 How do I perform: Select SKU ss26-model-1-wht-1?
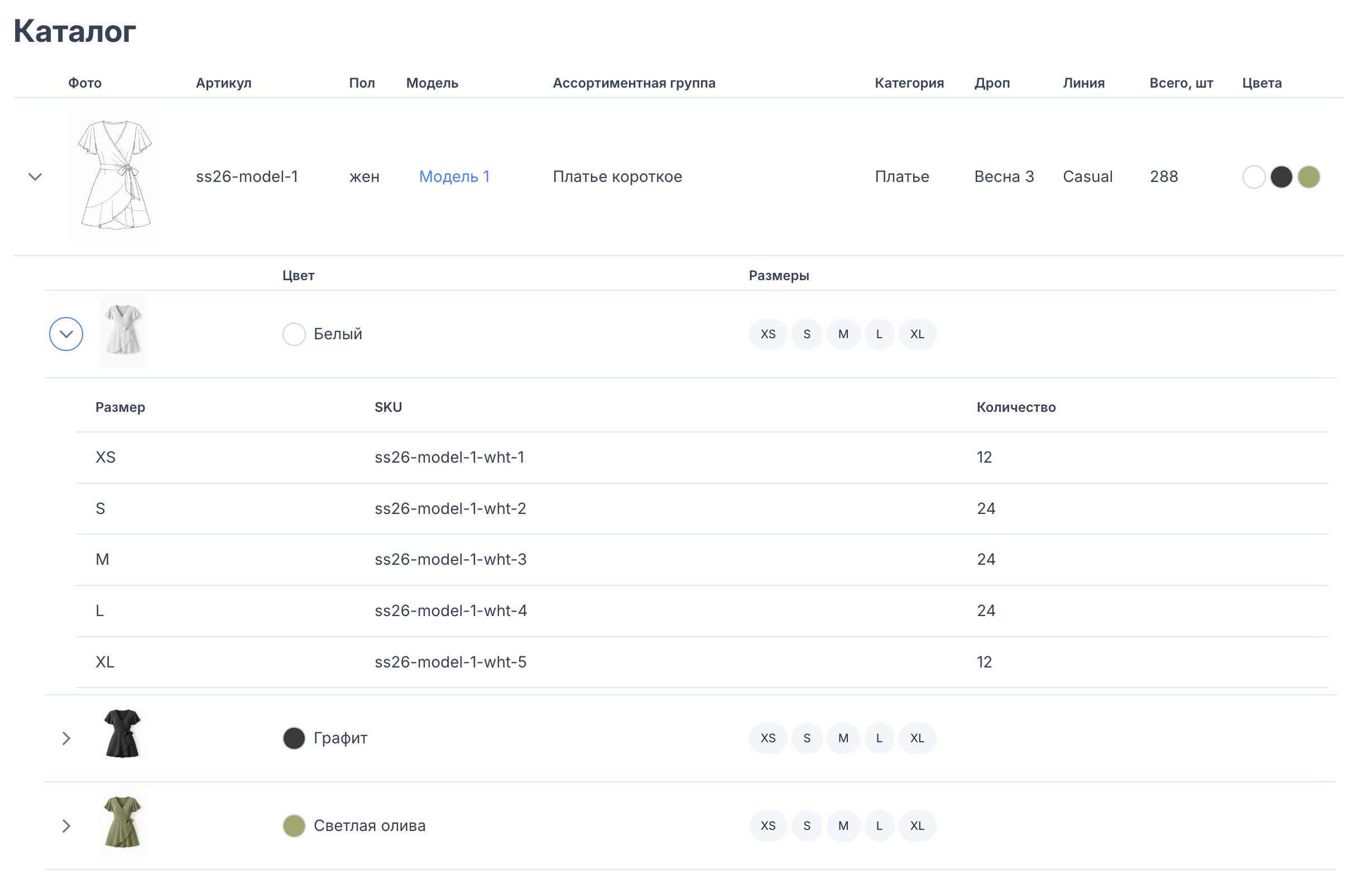pyautogui.click(x=449, y=458)
